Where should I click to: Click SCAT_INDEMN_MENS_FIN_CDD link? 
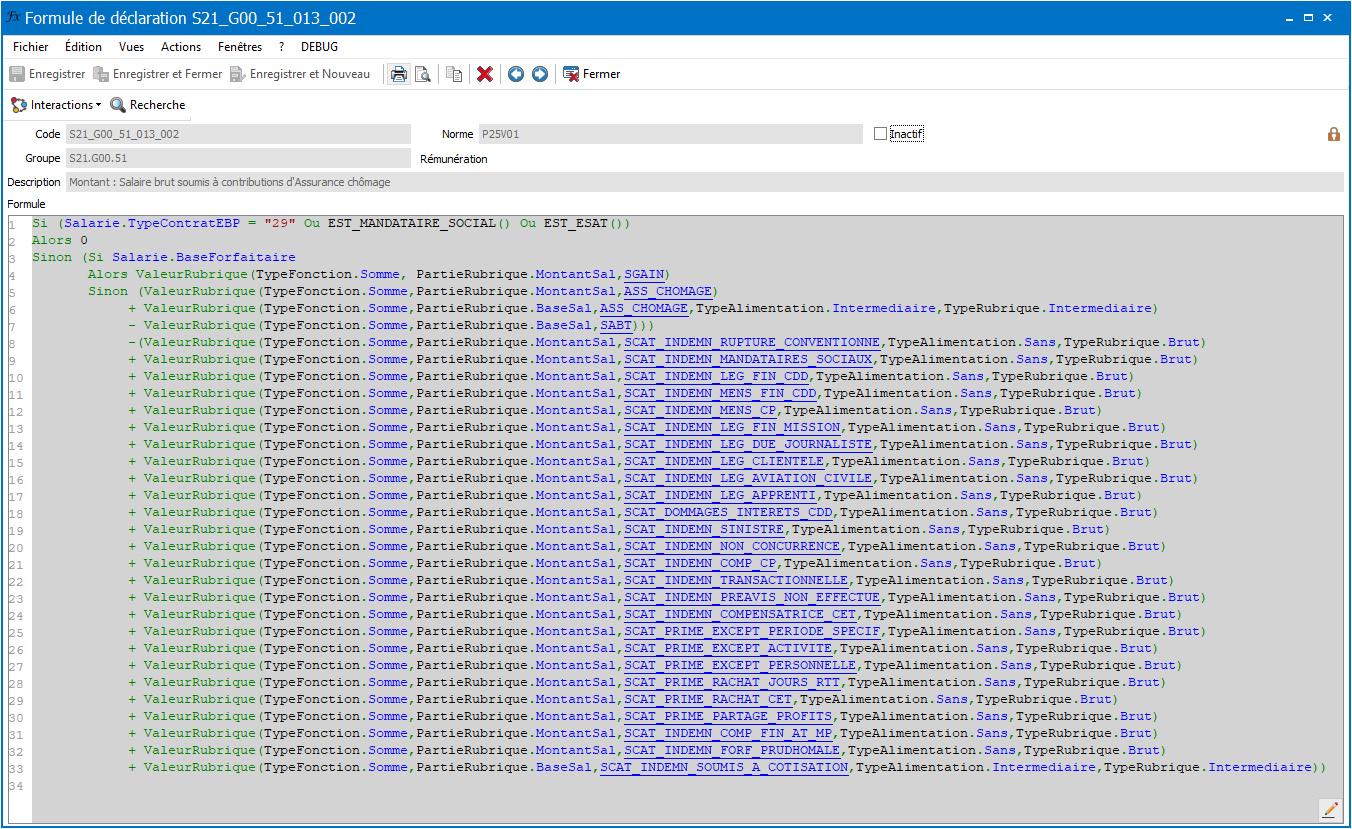click(x=720, y=393)
